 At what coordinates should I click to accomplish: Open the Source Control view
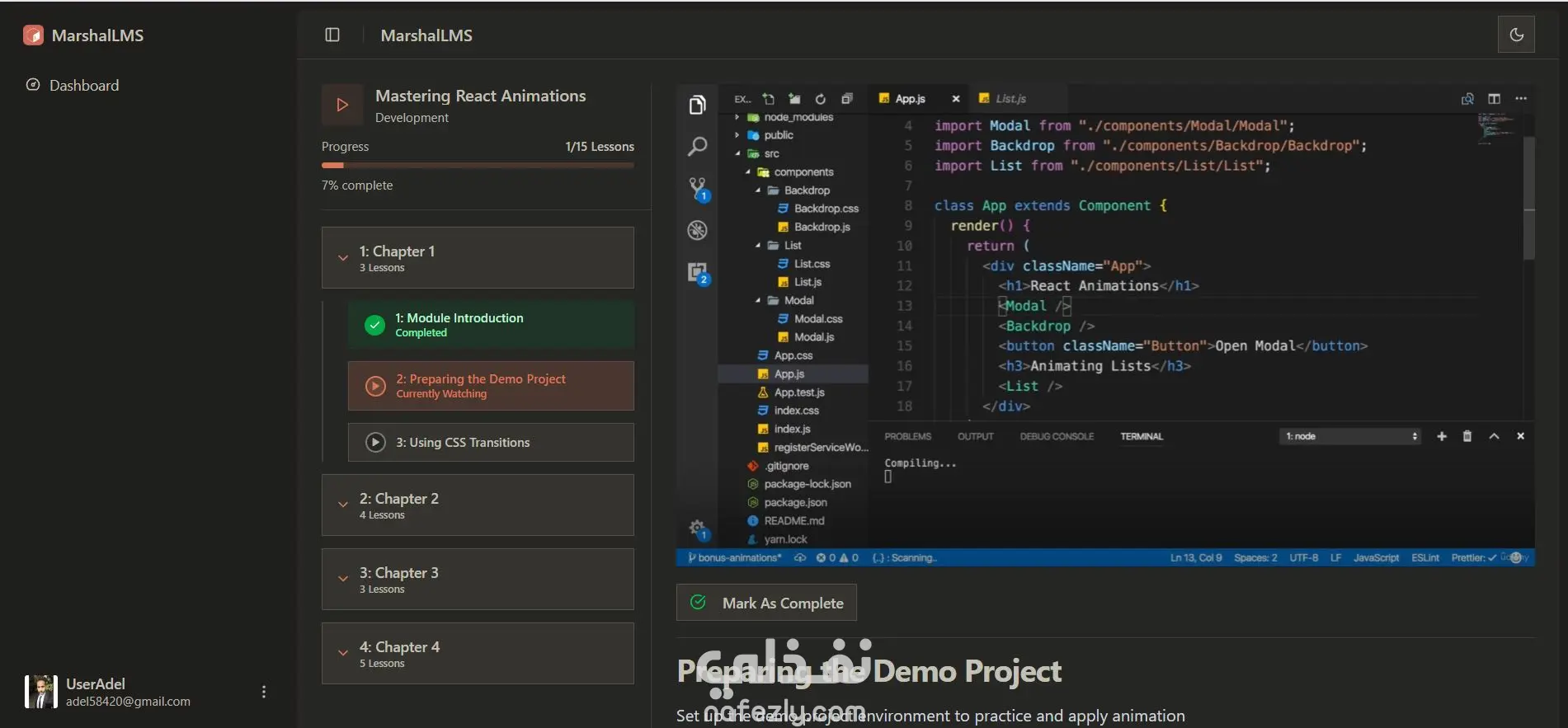699,189
